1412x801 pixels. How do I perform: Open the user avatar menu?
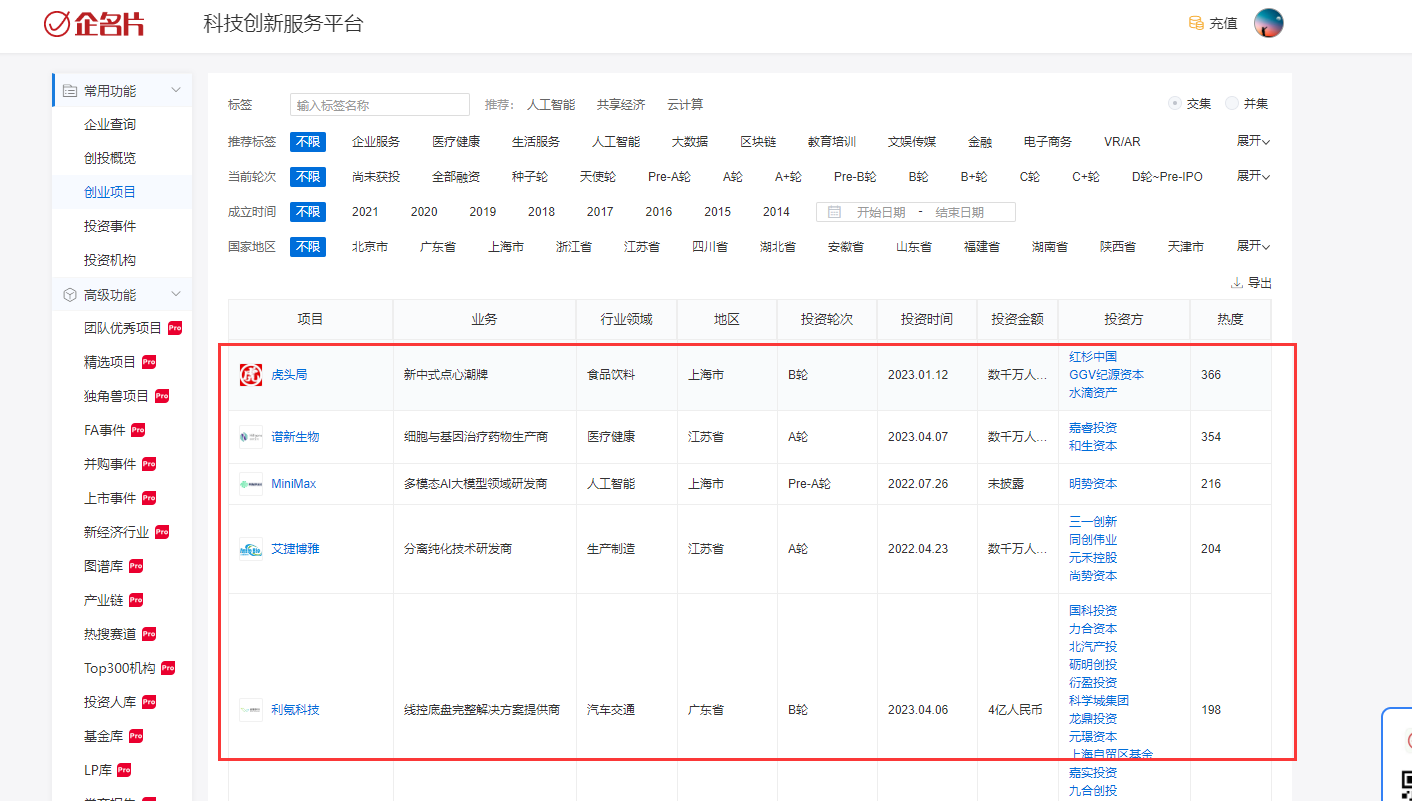pyautogui.click(x=1268, y=23)
